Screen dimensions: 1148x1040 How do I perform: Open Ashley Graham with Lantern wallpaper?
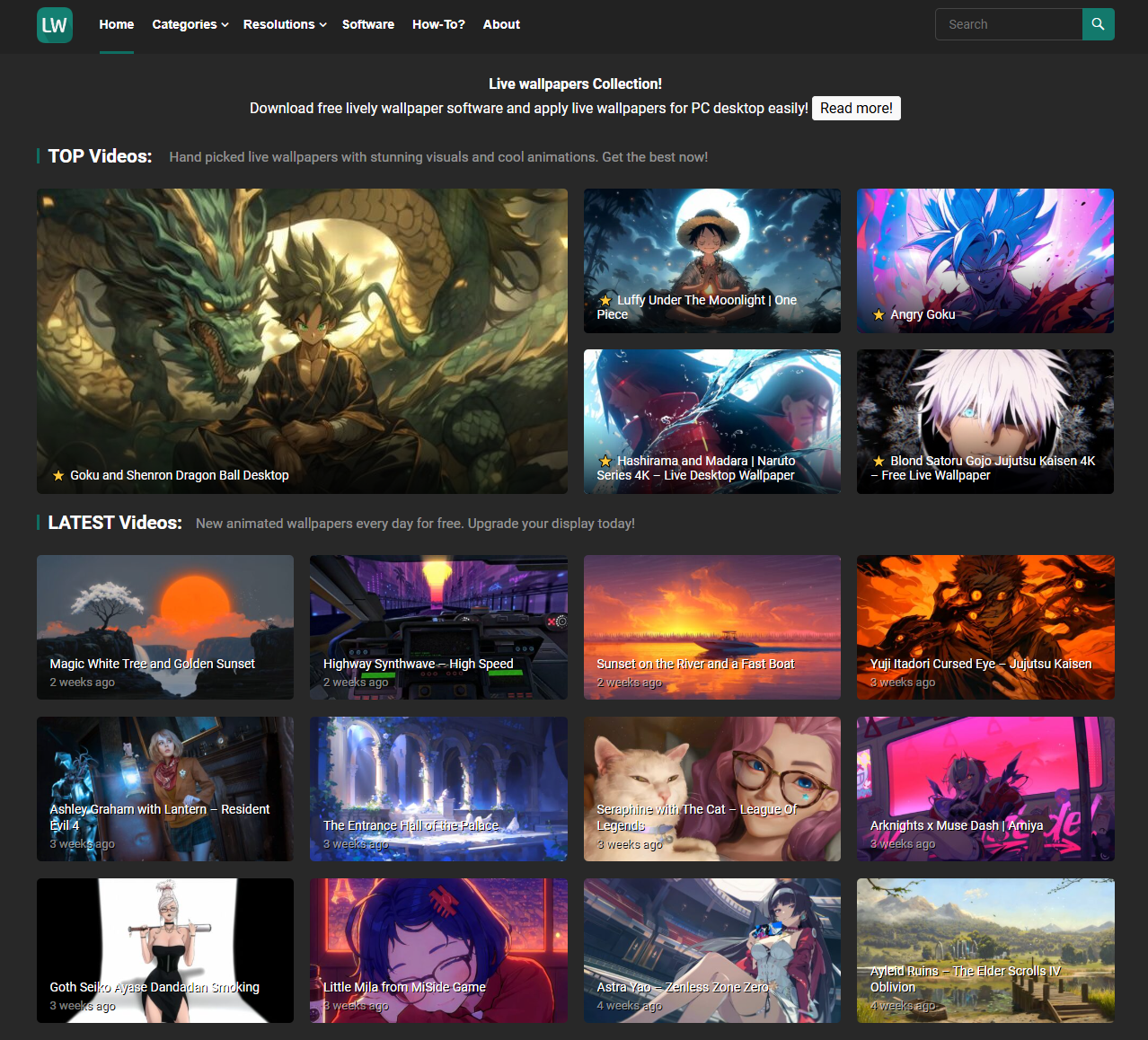(165, 789)
